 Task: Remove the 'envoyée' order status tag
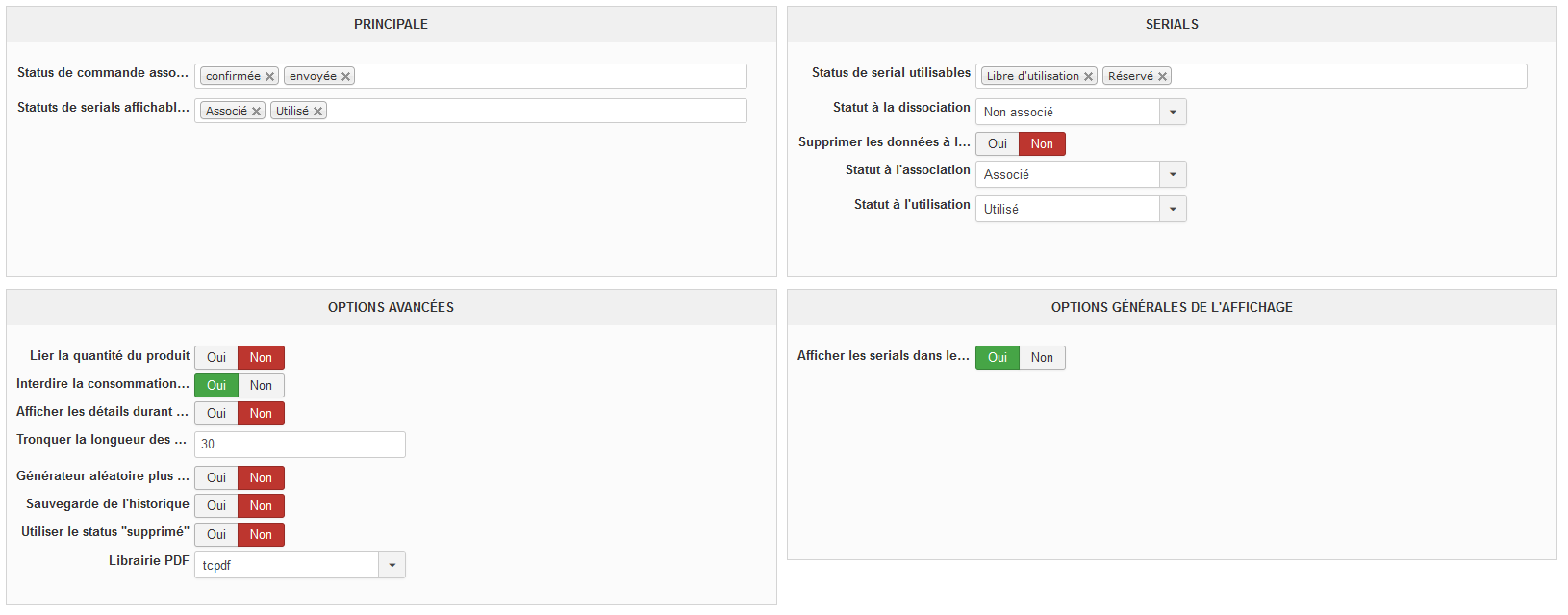pos(346,77)
